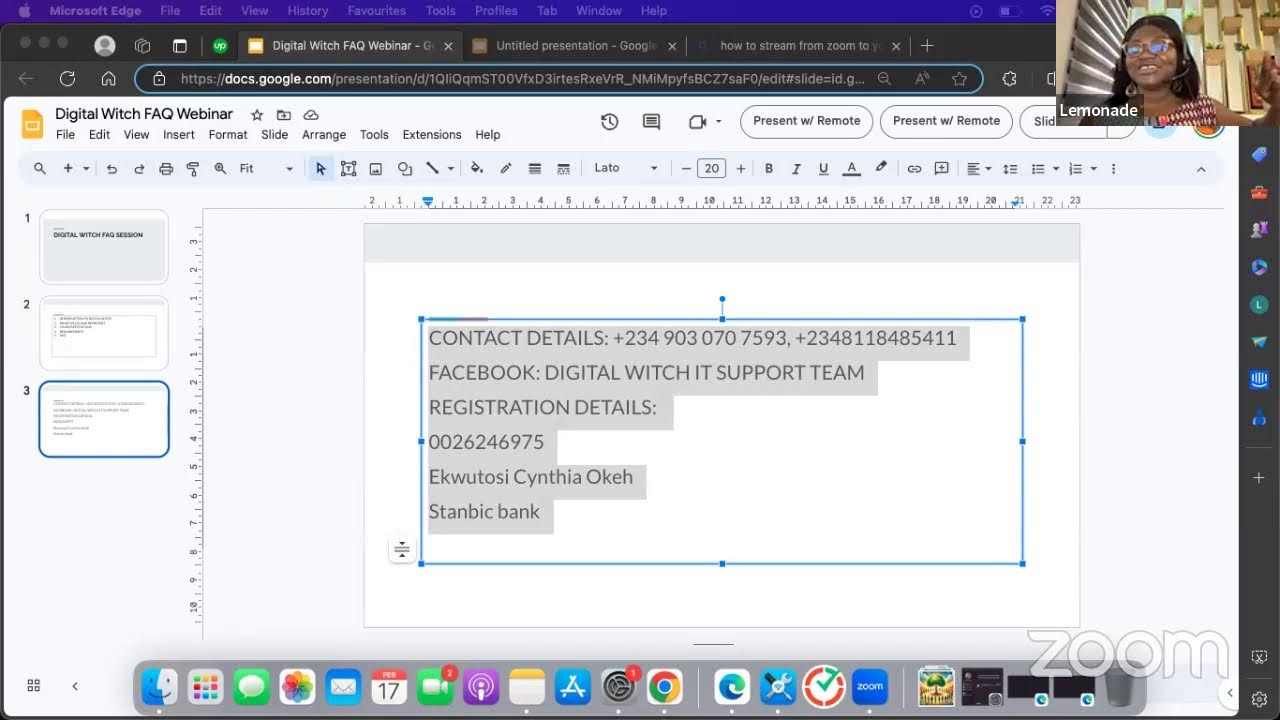Hide the menus with collapse chevron

1201,169
